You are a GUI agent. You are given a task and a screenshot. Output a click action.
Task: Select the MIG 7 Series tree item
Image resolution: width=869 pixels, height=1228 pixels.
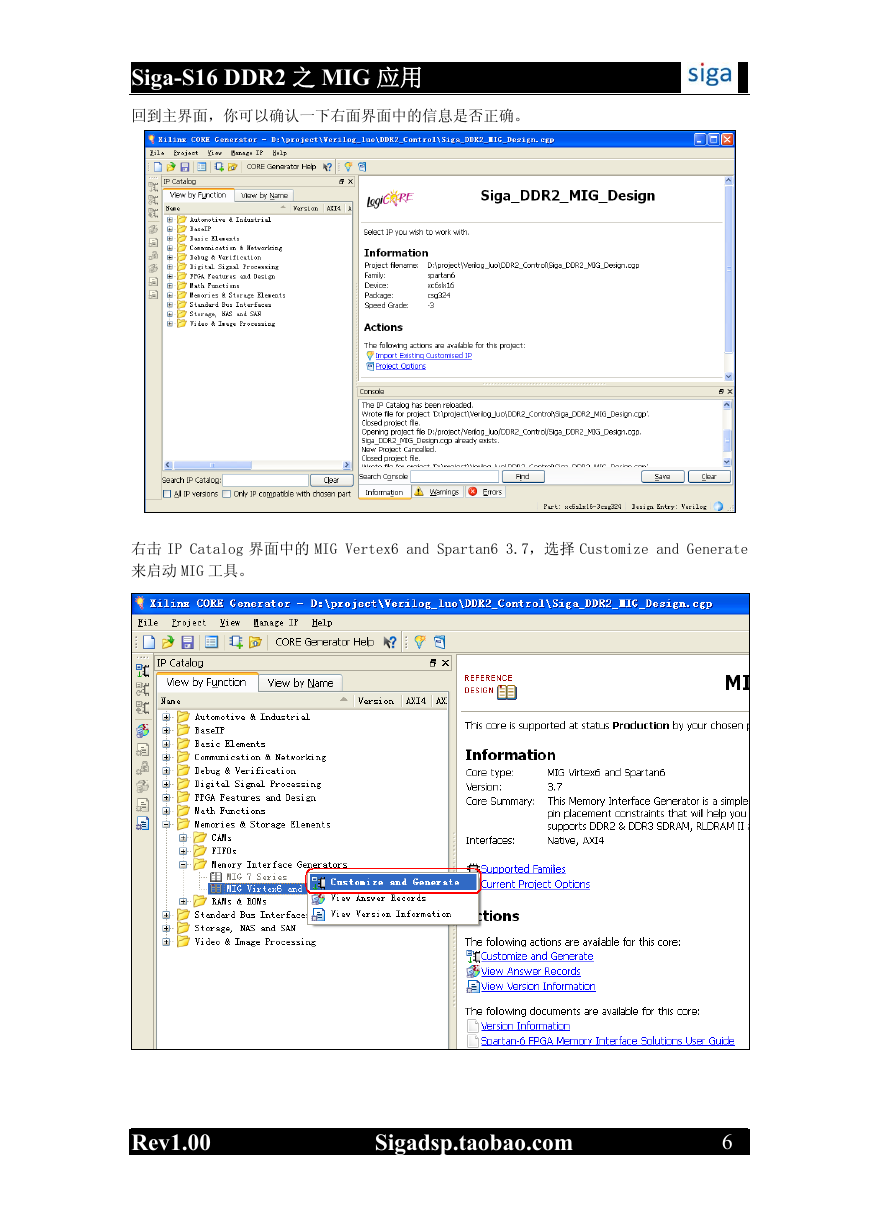tap(256, 877)
